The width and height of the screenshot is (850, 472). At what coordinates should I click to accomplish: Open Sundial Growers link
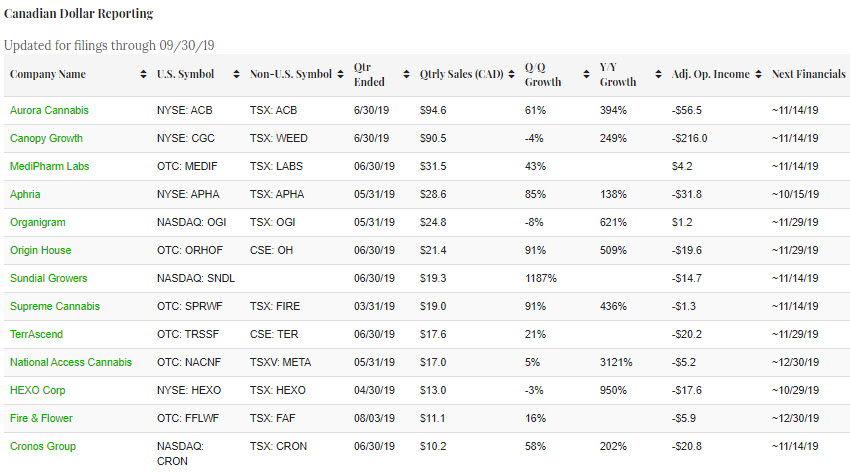click(x=48, y=278)
